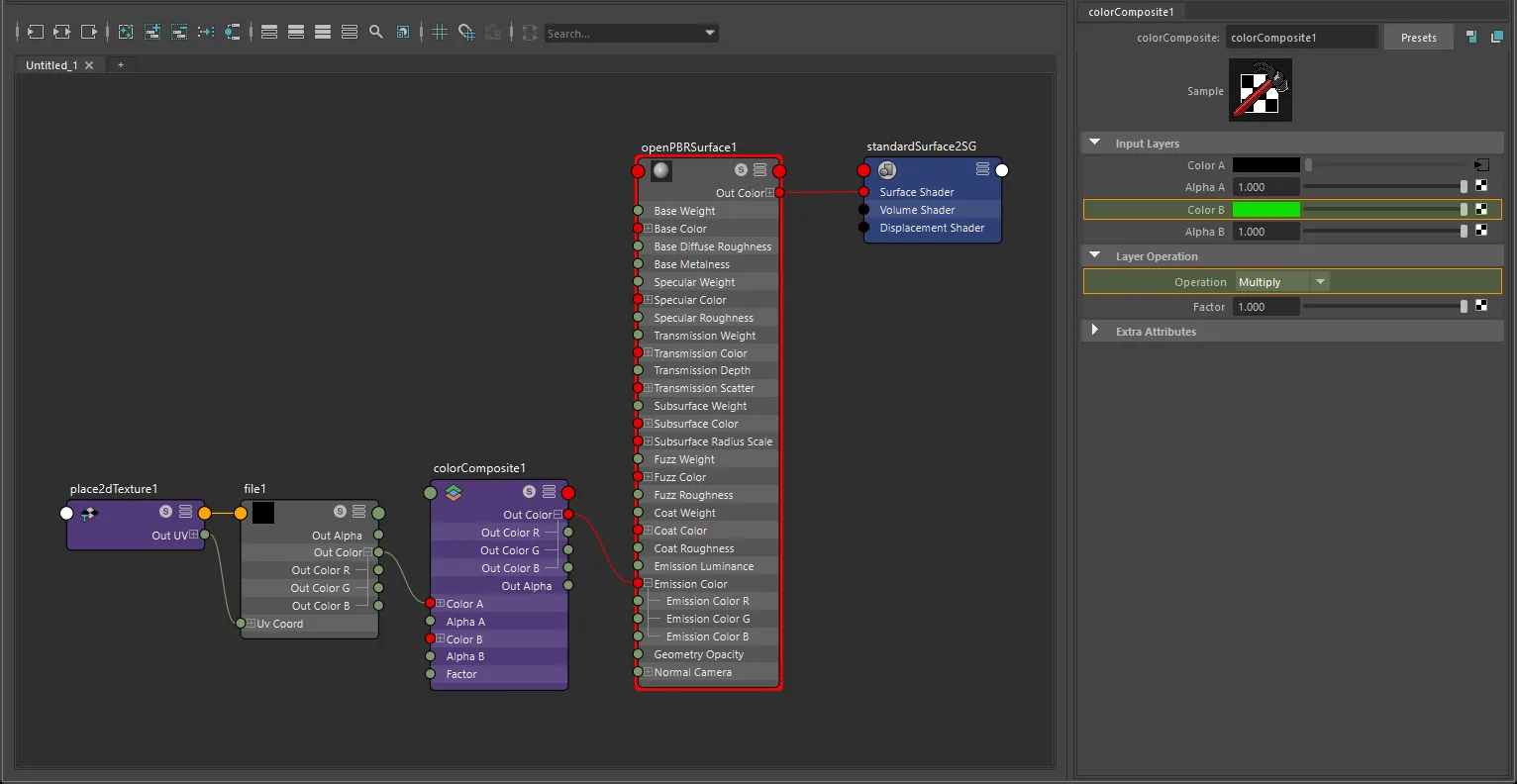Click the colorComposite1 node layers icon
Viewport: 1517px width, 784px height.
(454, 492)
